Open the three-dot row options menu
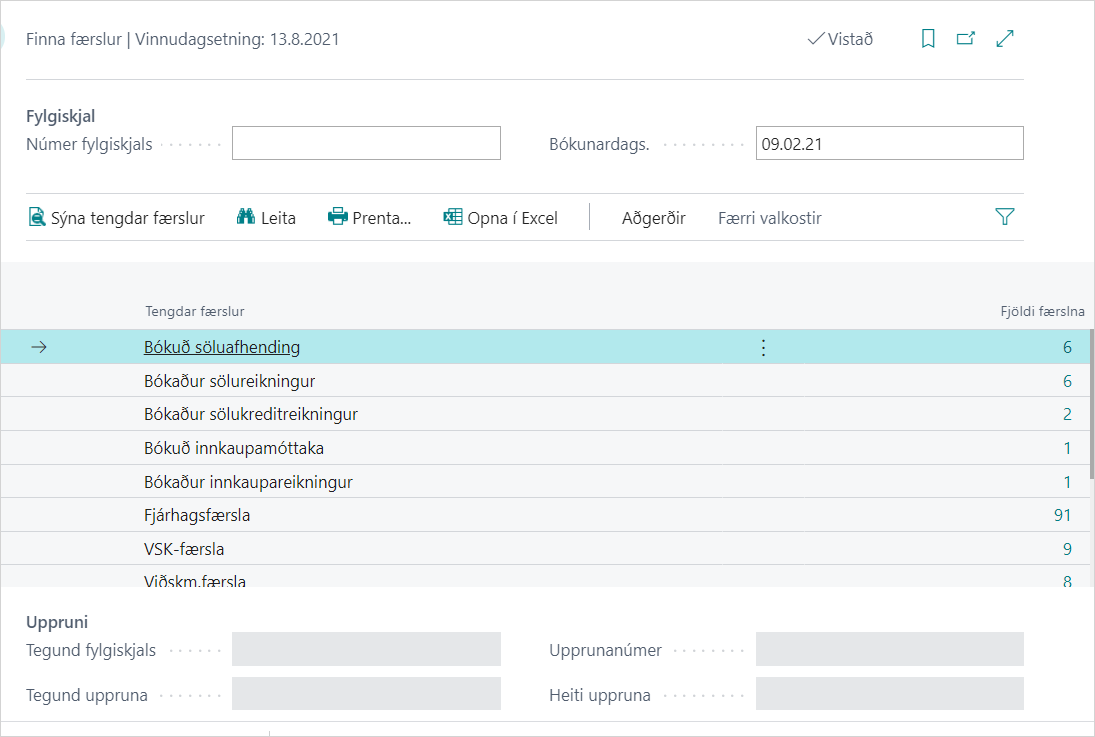The image size is (1095, 737). [x=763, y=348]
